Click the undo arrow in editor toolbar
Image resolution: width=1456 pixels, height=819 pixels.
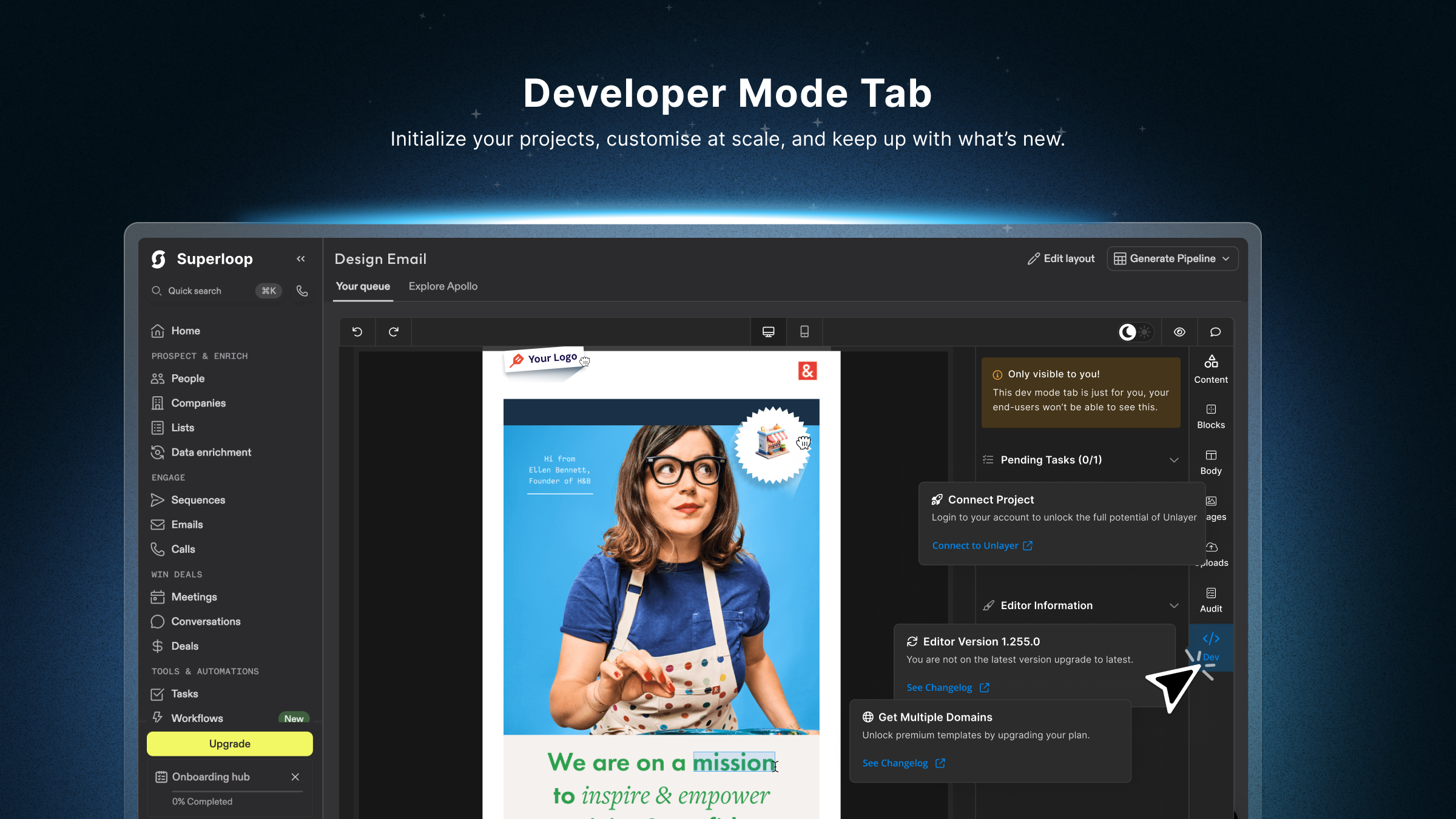(x=357, y=332)
